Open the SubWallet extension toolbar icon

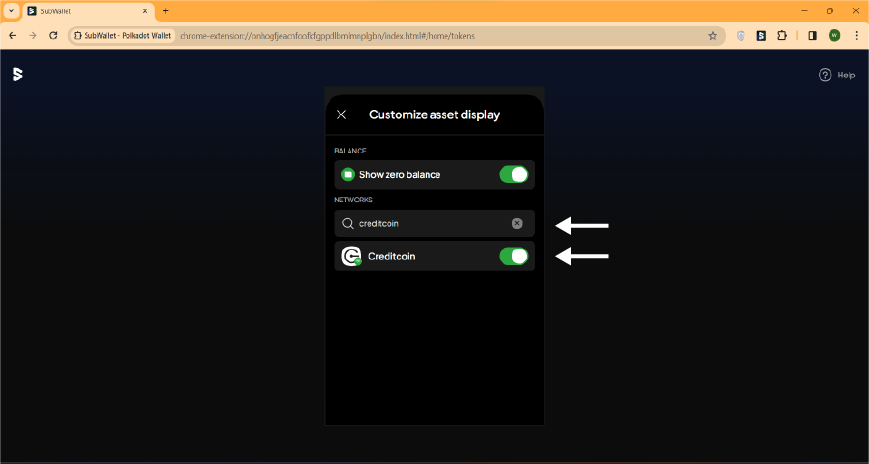point(761,35)
